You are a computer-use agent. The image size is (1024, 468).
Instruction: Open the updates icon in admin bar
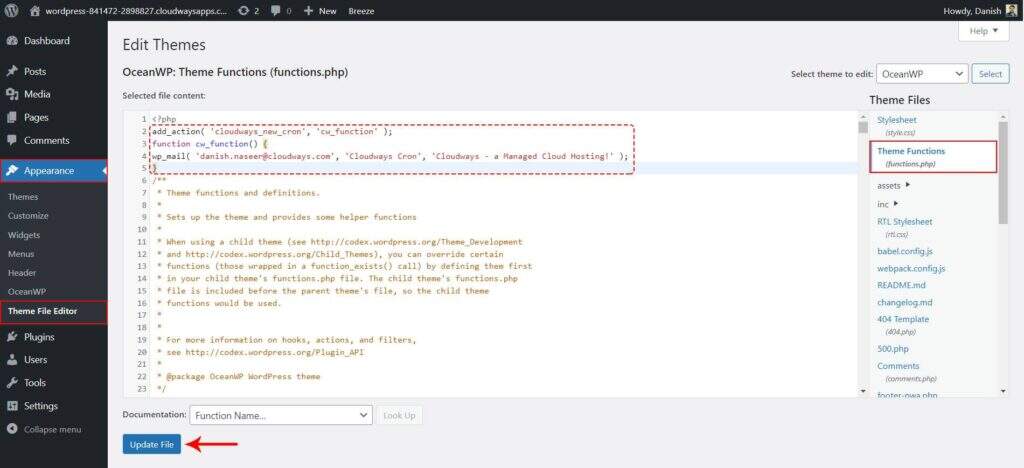245,10
